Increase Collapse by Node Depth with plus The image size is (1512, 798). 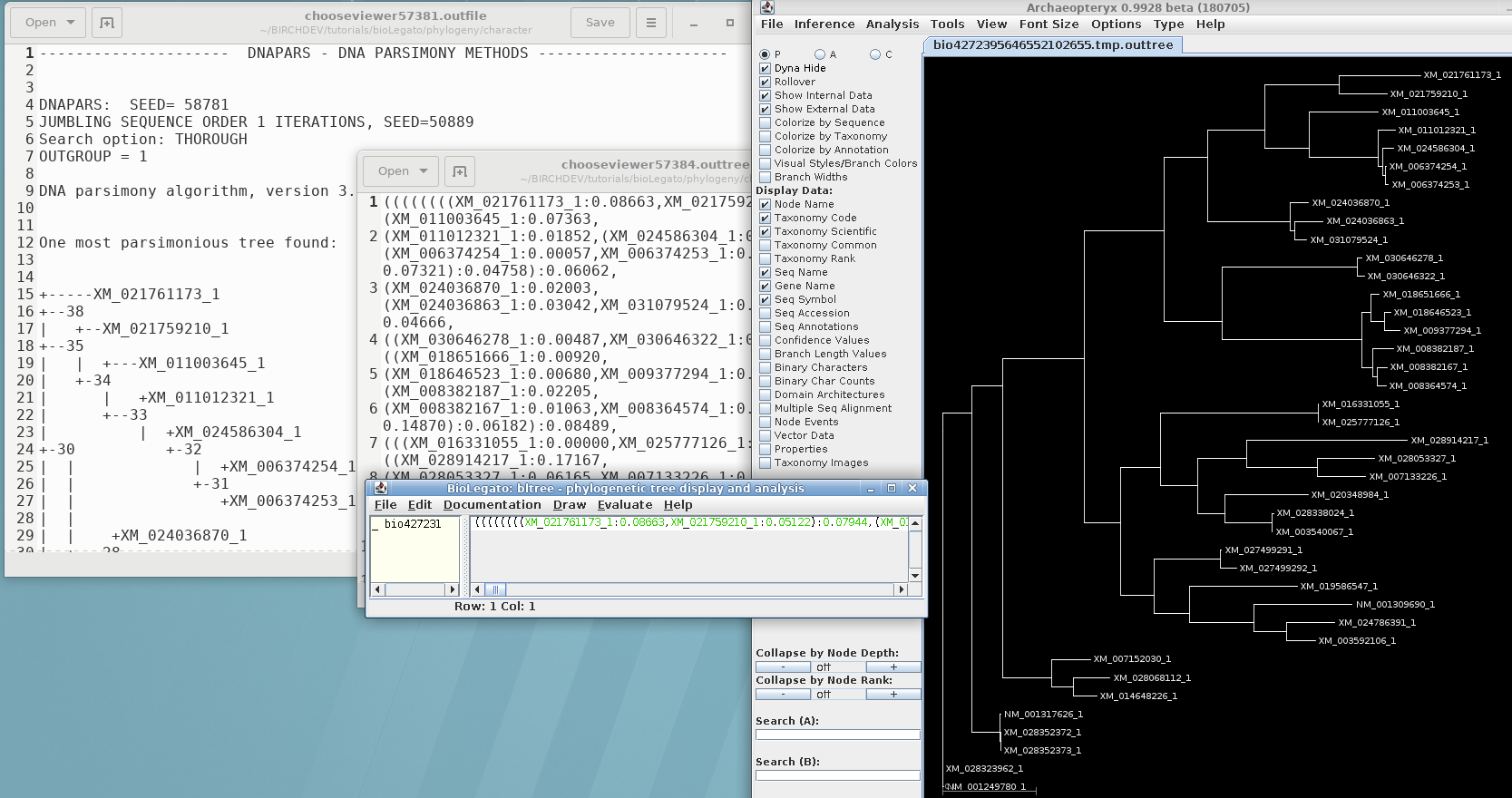click(x=893, y=667)
